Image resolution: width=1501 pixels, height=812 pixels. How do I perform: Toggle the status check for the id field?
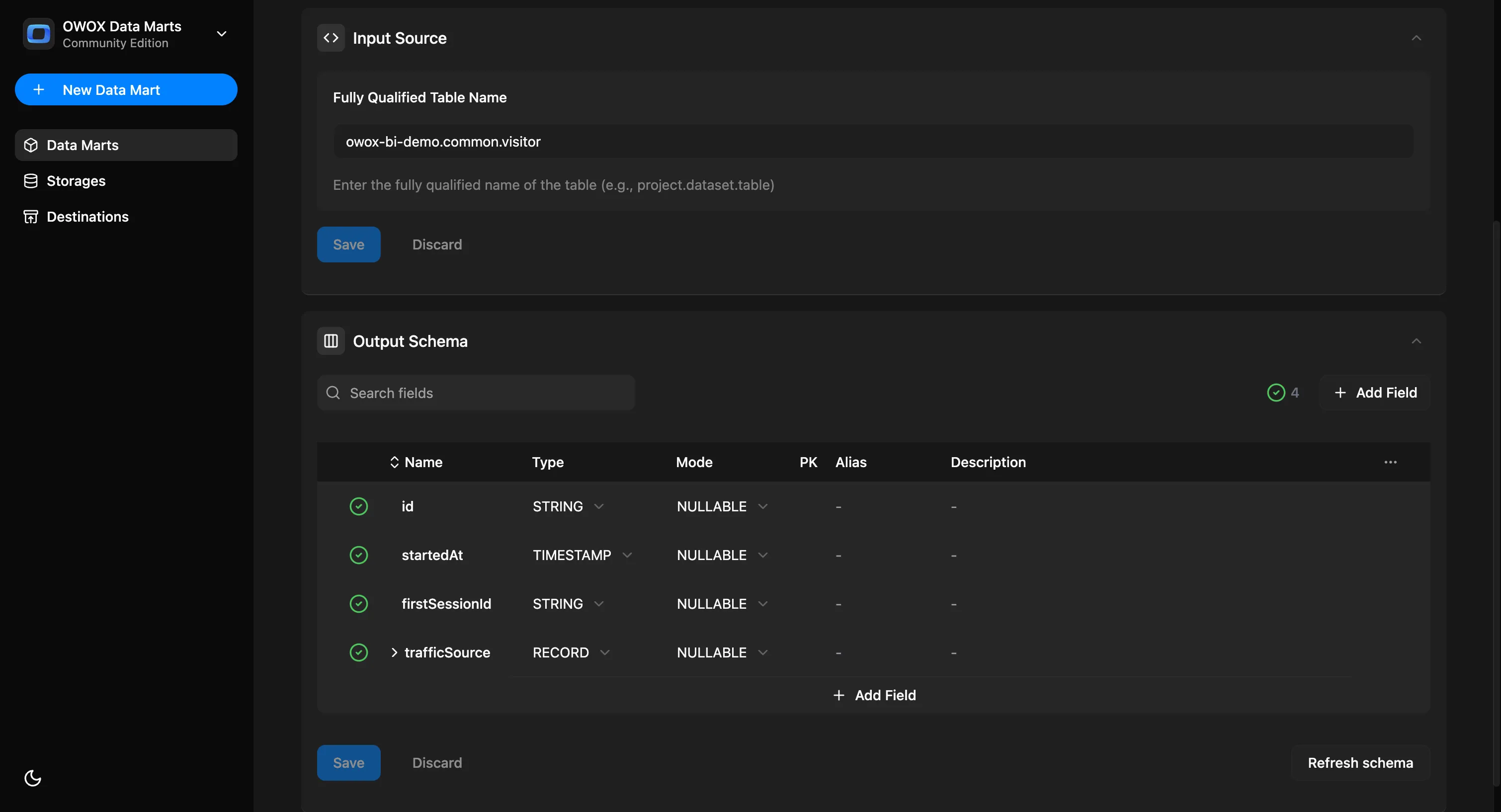pos(359,506)
